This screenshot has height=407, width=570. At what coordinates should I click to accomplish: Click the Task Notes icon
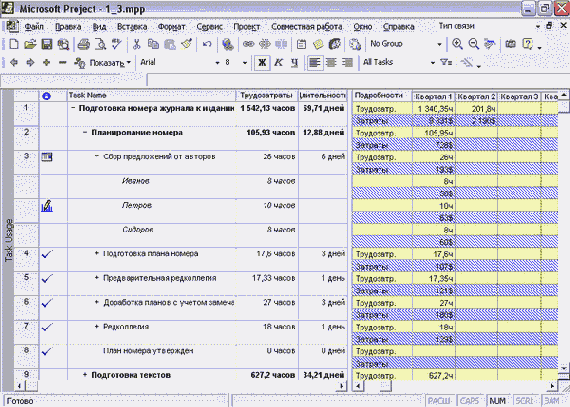point(318,44)
